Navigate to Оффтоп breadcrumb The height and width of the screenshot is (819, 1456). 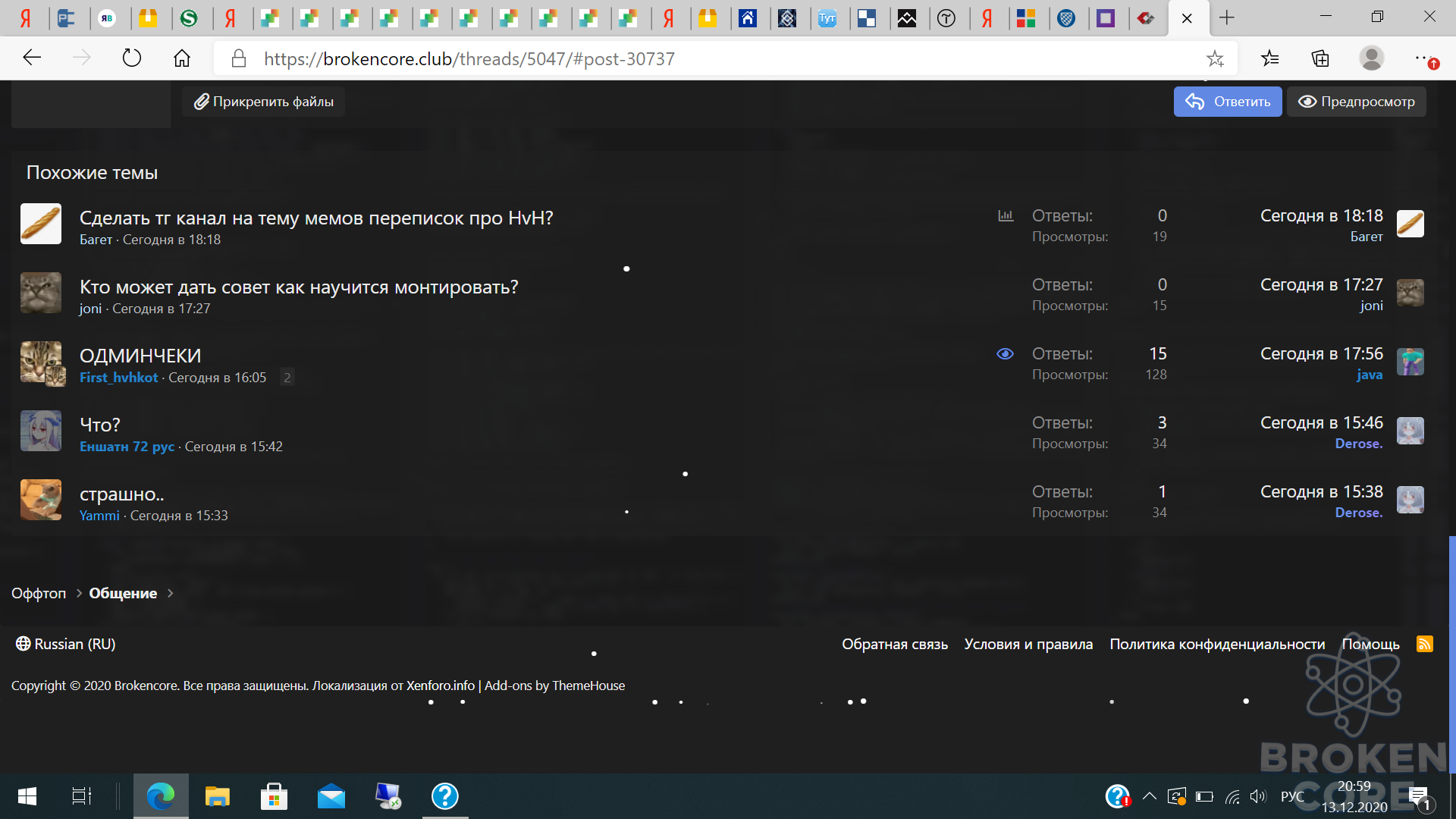(x=39, y=593)
